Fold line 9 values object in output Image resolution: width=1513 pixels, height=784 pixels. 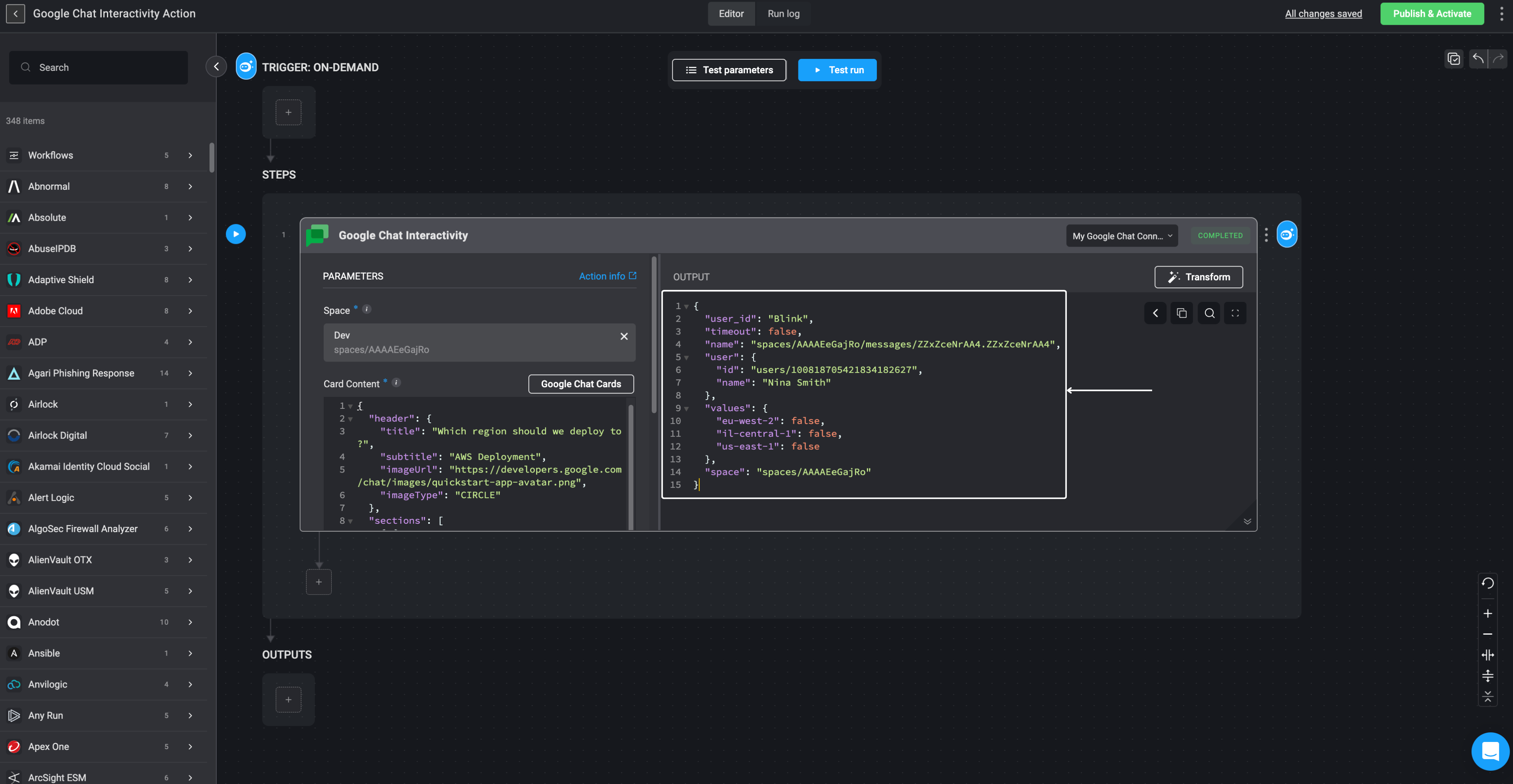(686, 409)
